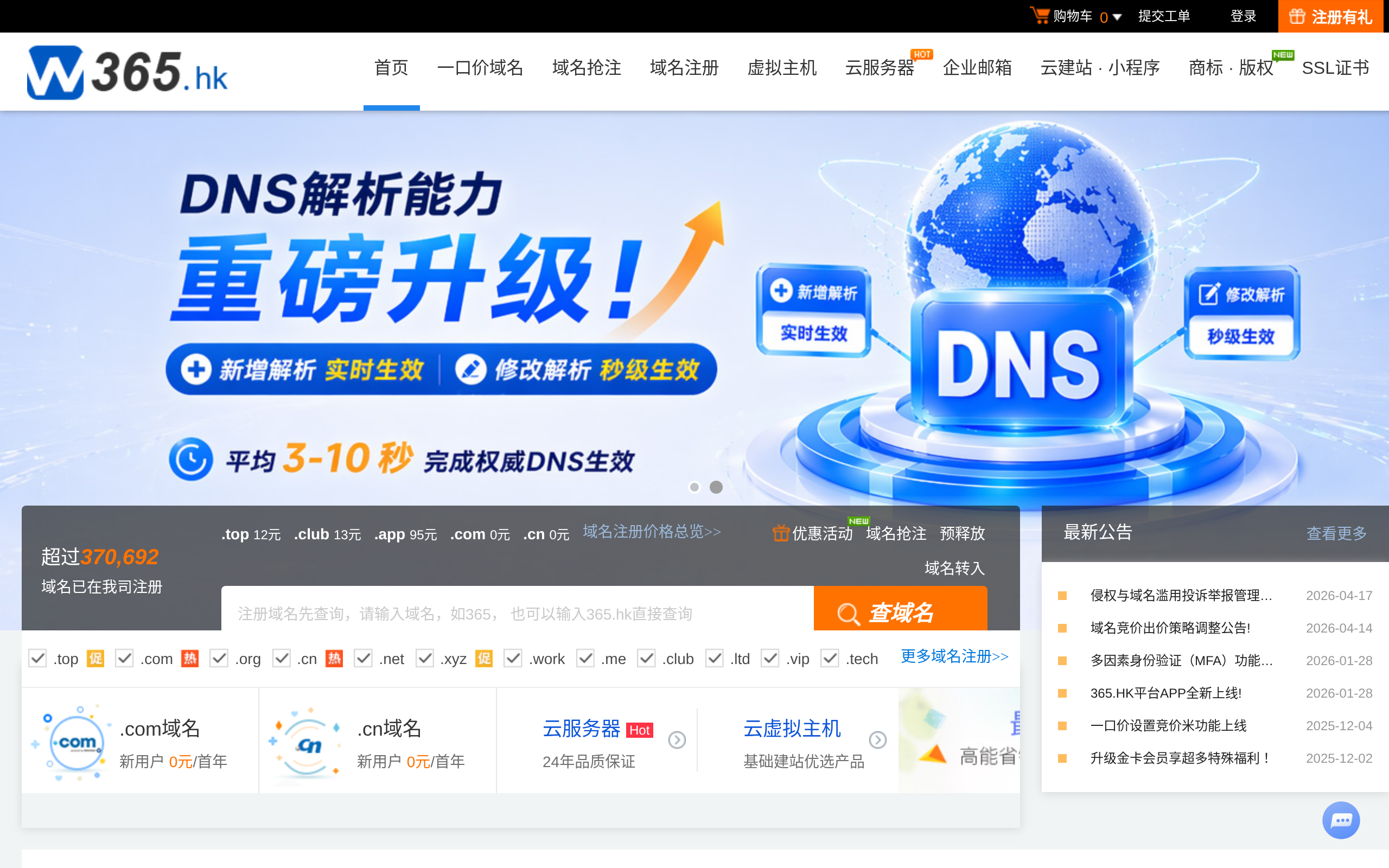This screenshot has height=868, width=1389.
Task: Open 云建站 · 小程序 menu item
Action: tap(1100, 68)
